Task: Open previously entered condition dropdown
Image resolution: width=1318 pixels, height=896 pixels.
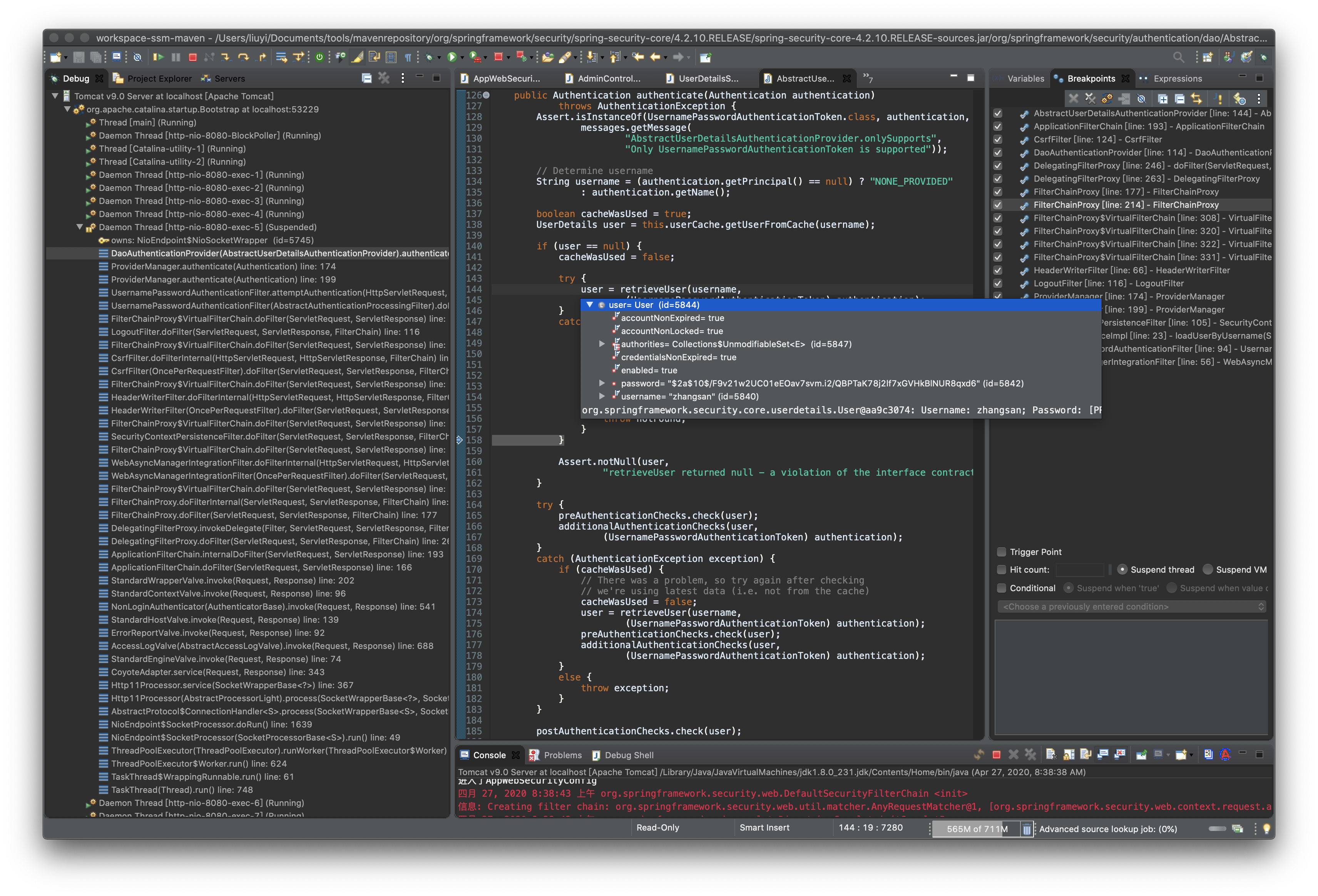Action: coord(1131,607)
